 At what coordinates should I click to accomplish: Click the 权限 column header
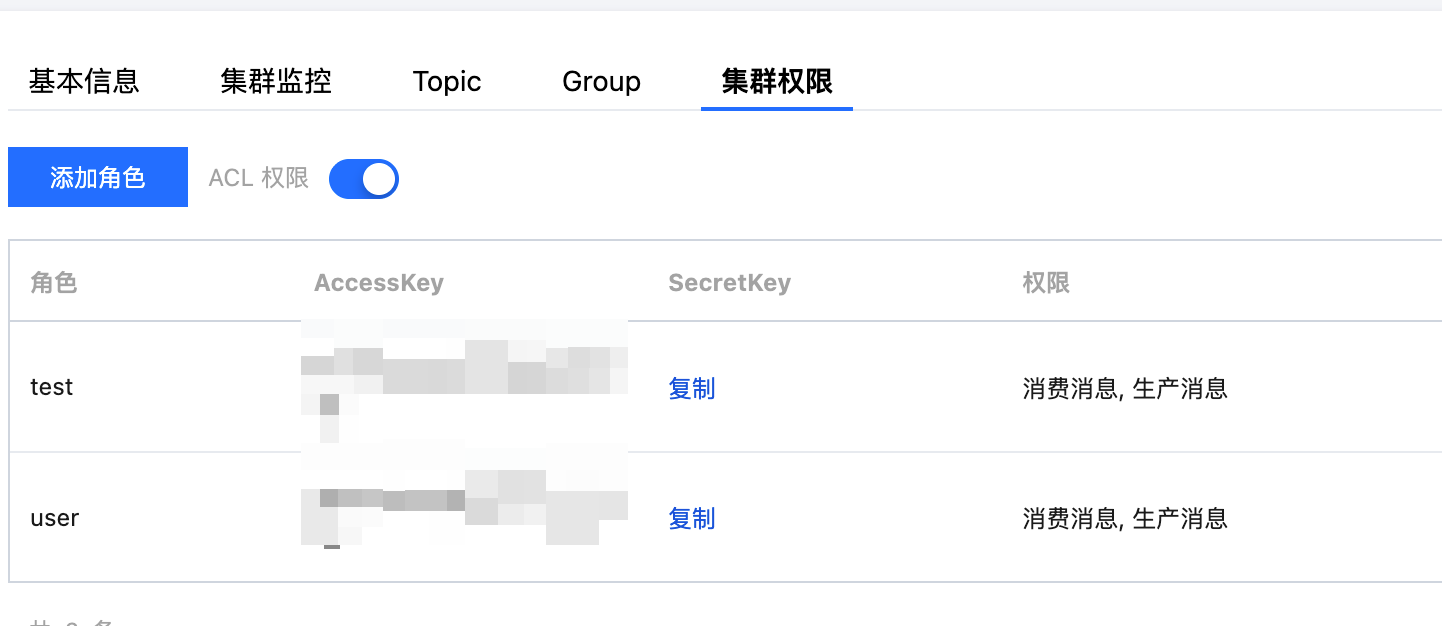pyautogui.click(x=1046, y=283)
